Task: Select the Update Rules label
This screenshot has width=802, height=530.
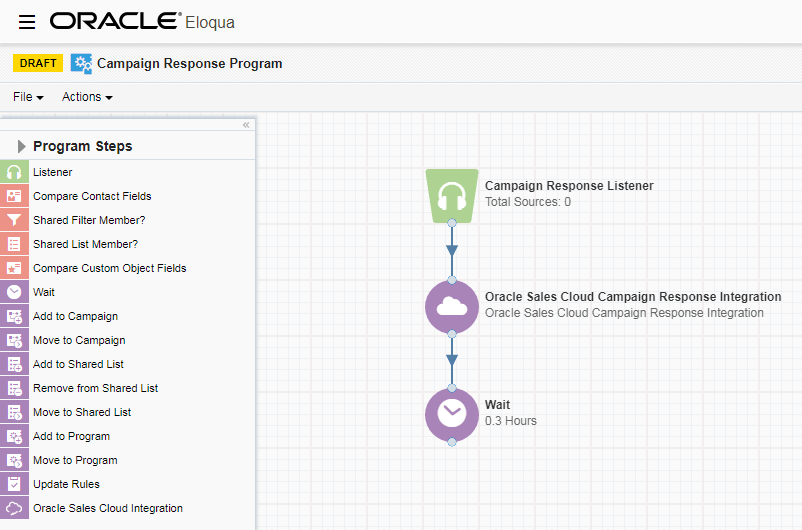Action: 66,484
